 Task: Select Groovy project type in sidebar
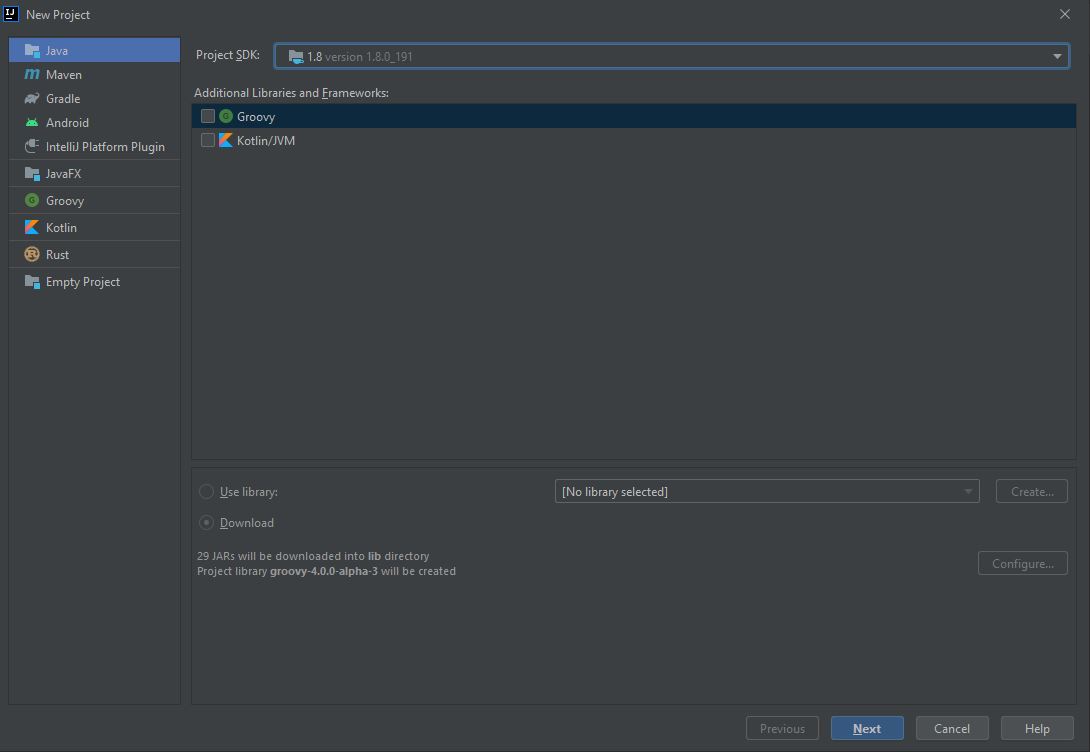point(95,200)
